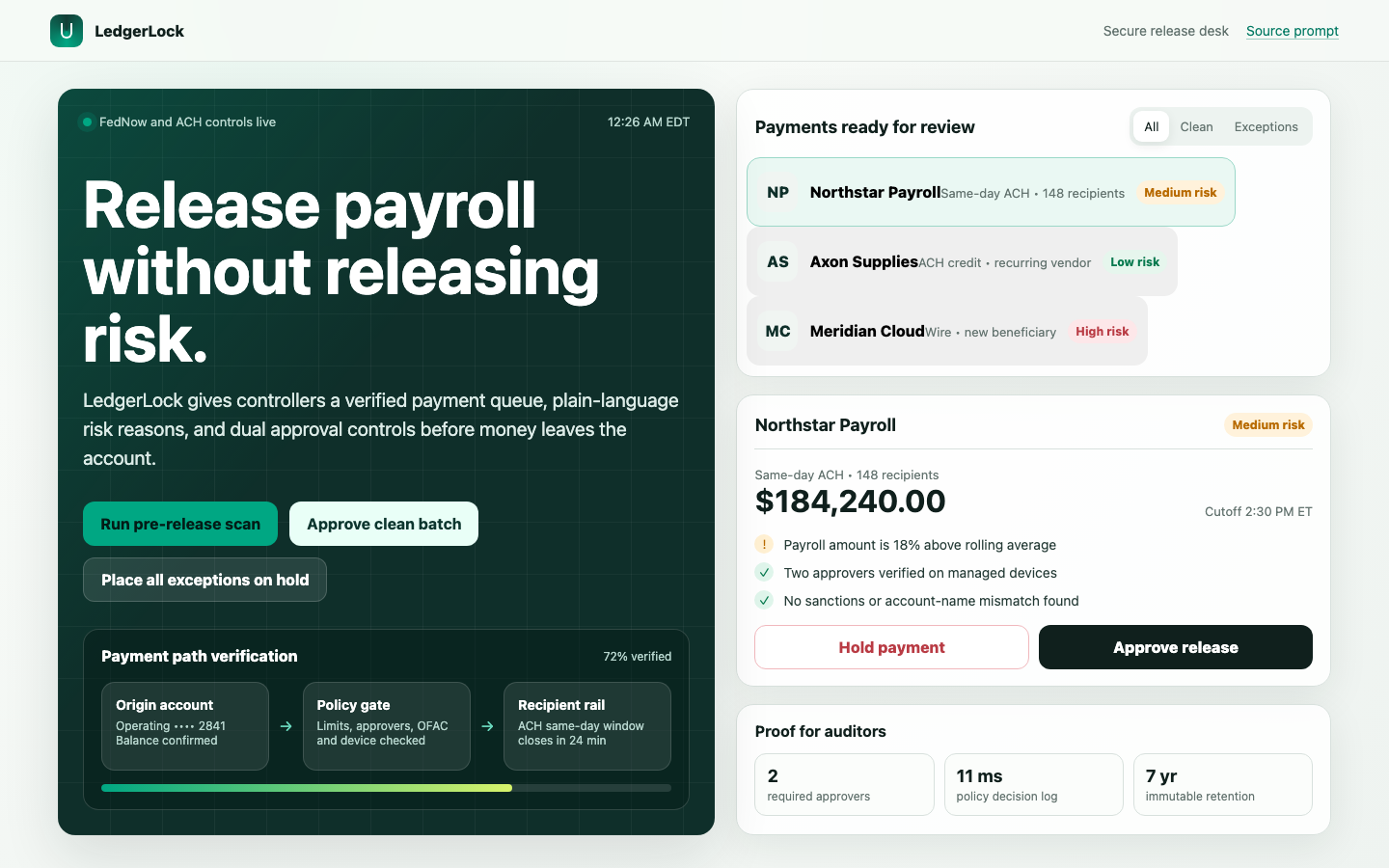1389x868 pixels.
Task: Click Same-day ACH • 148 recipients under Northstar heading
Action: tap(846, 475)
